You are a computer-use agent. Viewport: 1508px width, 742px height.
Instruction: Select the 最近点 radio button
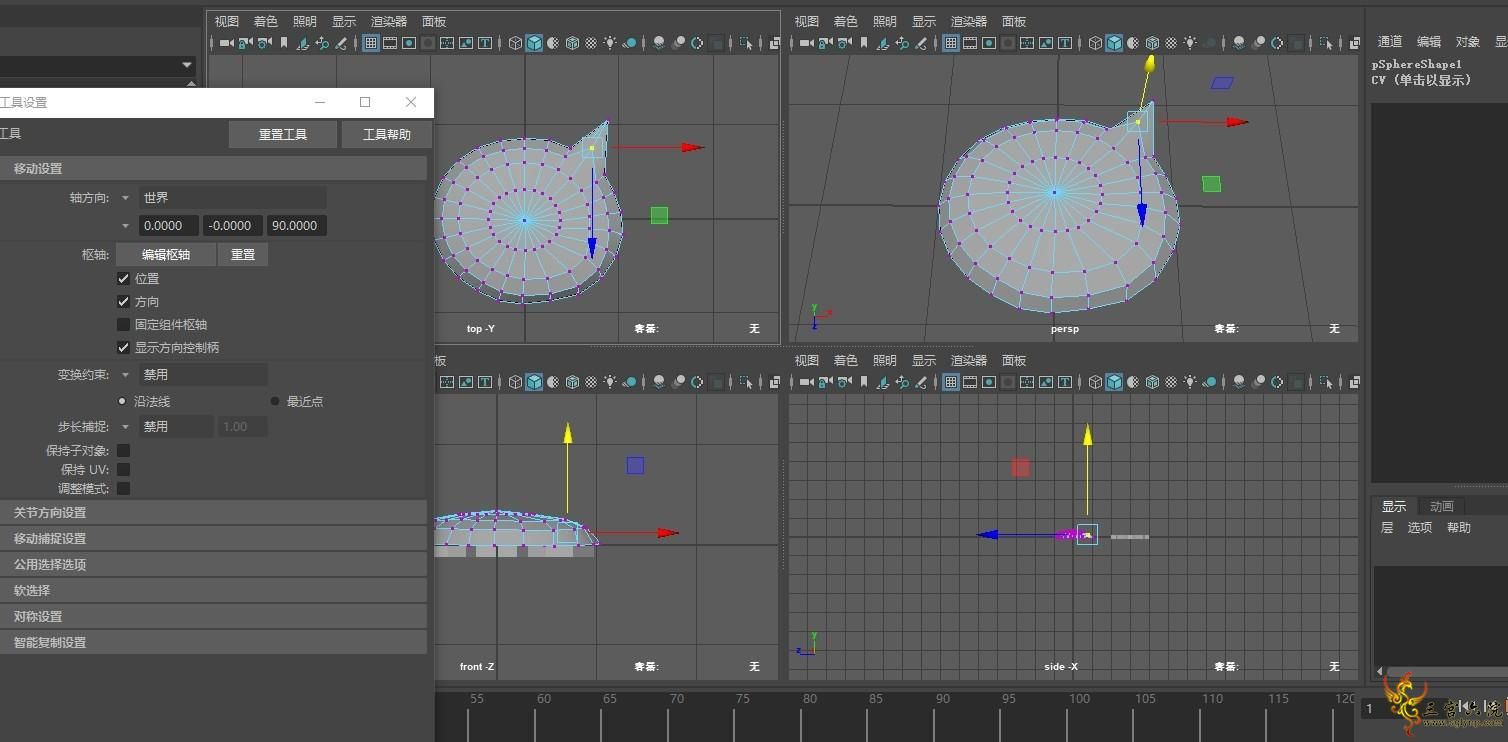coord(275,401)
